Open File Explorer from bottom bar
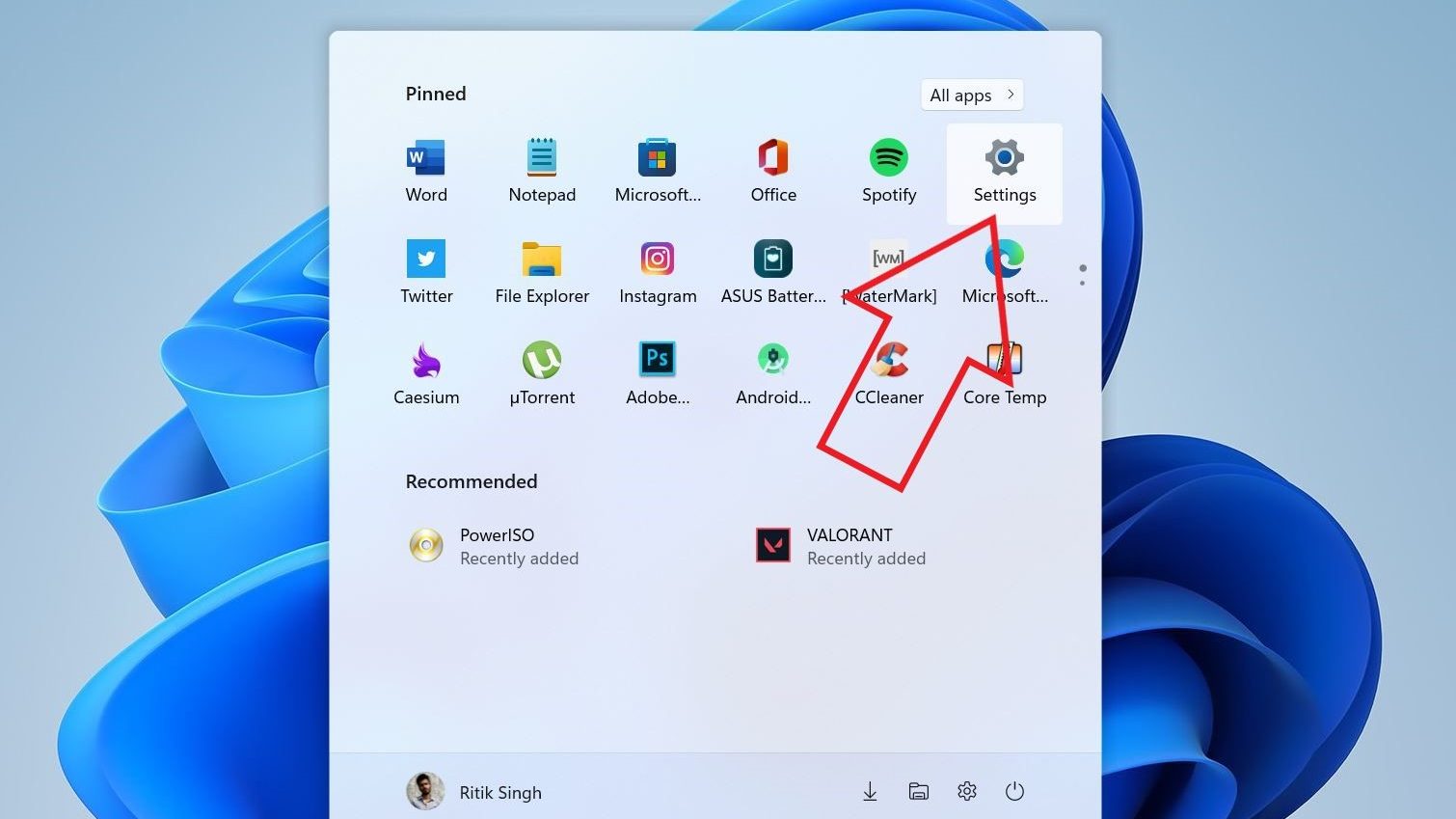This screenshot has width=1456, height=819. [919, 792]
